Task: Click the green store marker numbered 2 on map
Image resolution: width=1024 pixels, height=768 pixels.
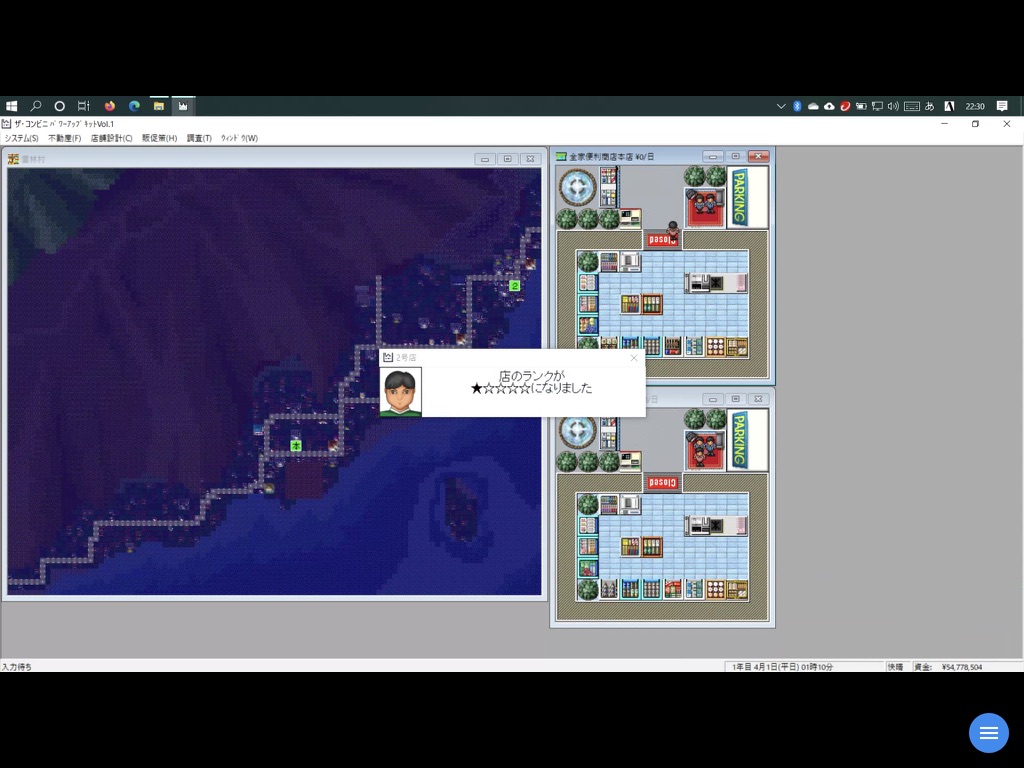Action: [x=514, y=285]
